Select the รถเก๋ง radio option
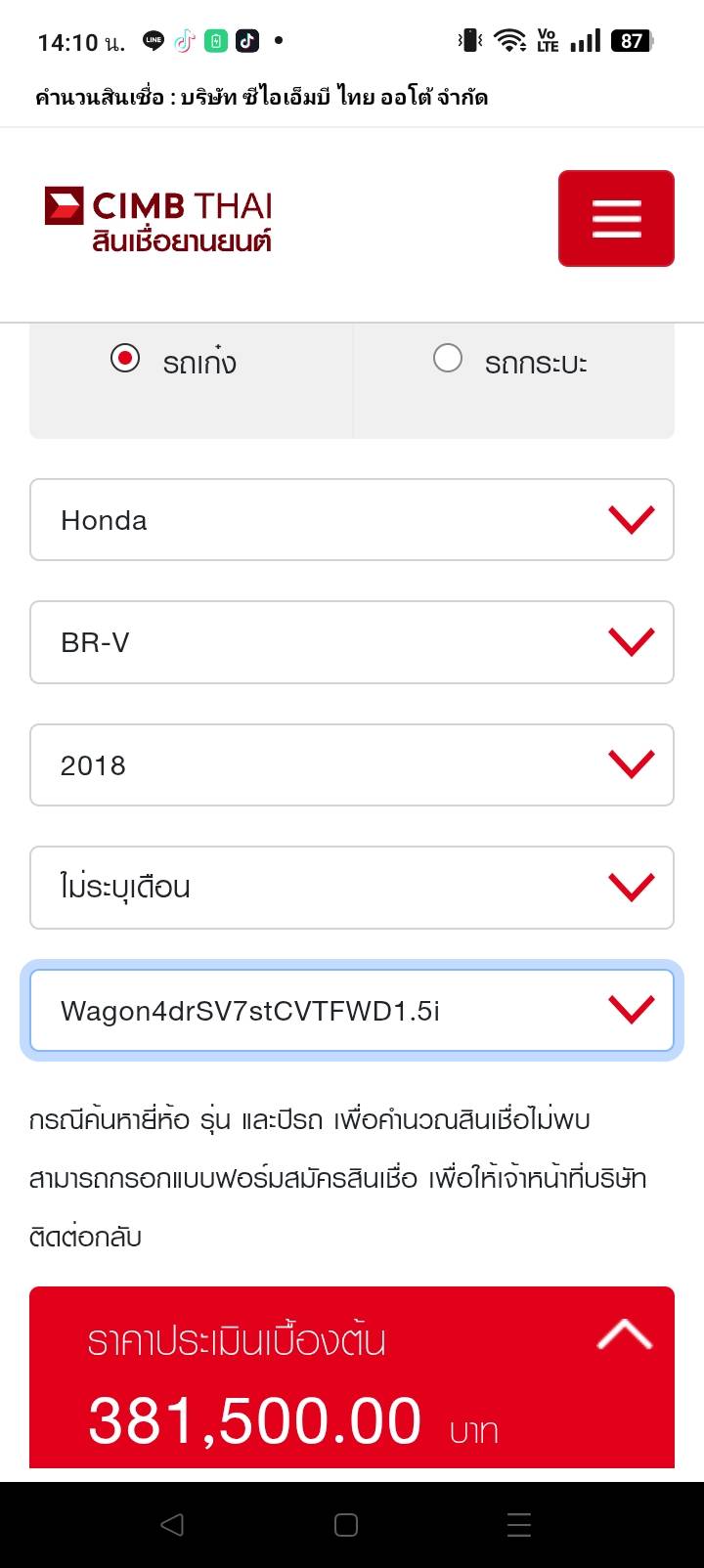Image resolution: width=704 pixels, height=1568 pixels. tap(125, 359)
